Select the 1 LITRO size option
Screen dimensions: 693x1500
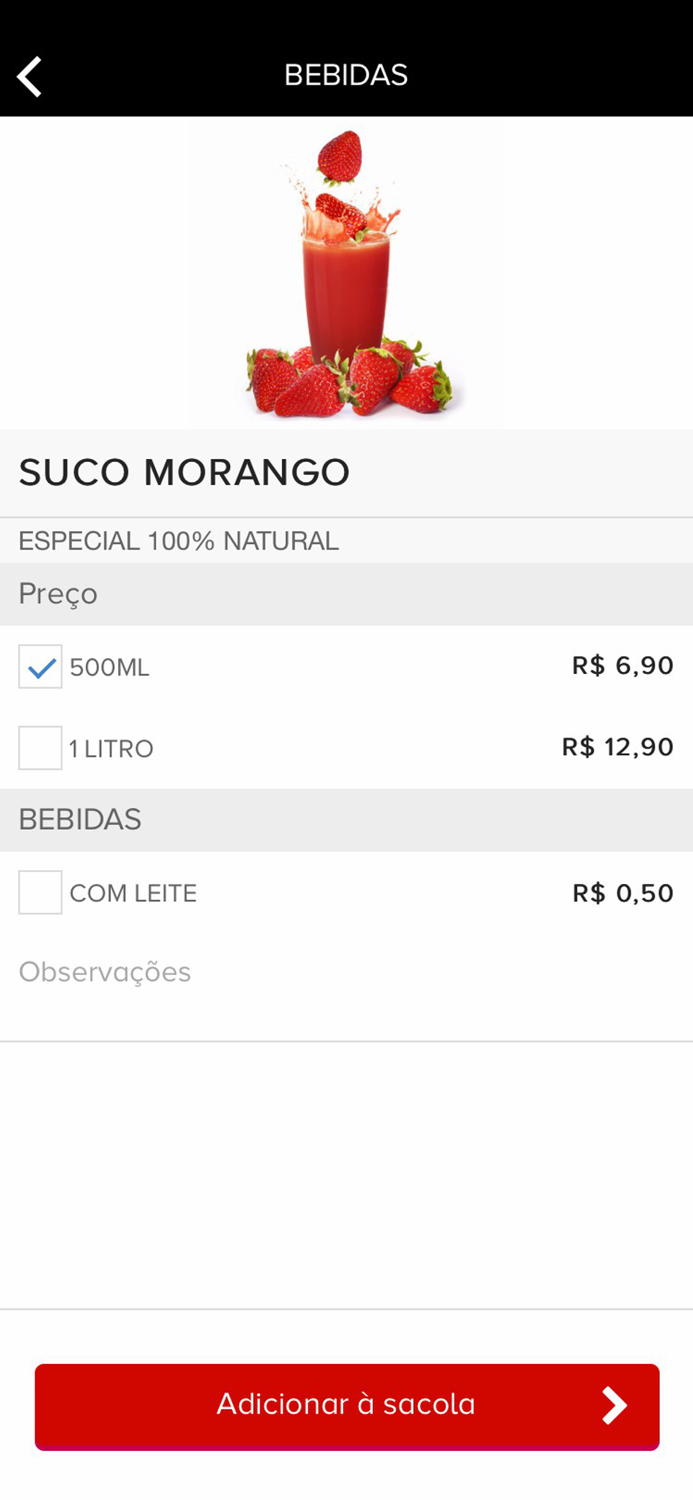pos(40,747)
